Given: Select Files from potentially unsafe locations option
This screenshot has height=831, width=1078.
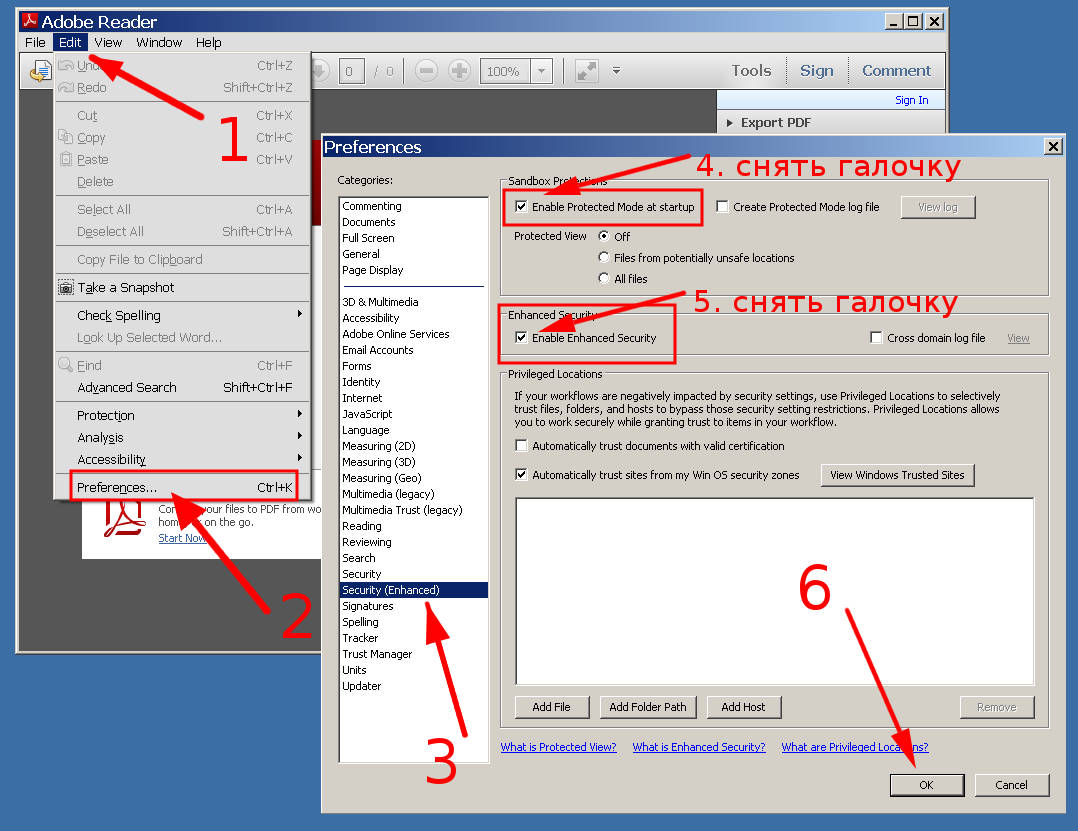Looking at the screenshot, I should 604,257.
